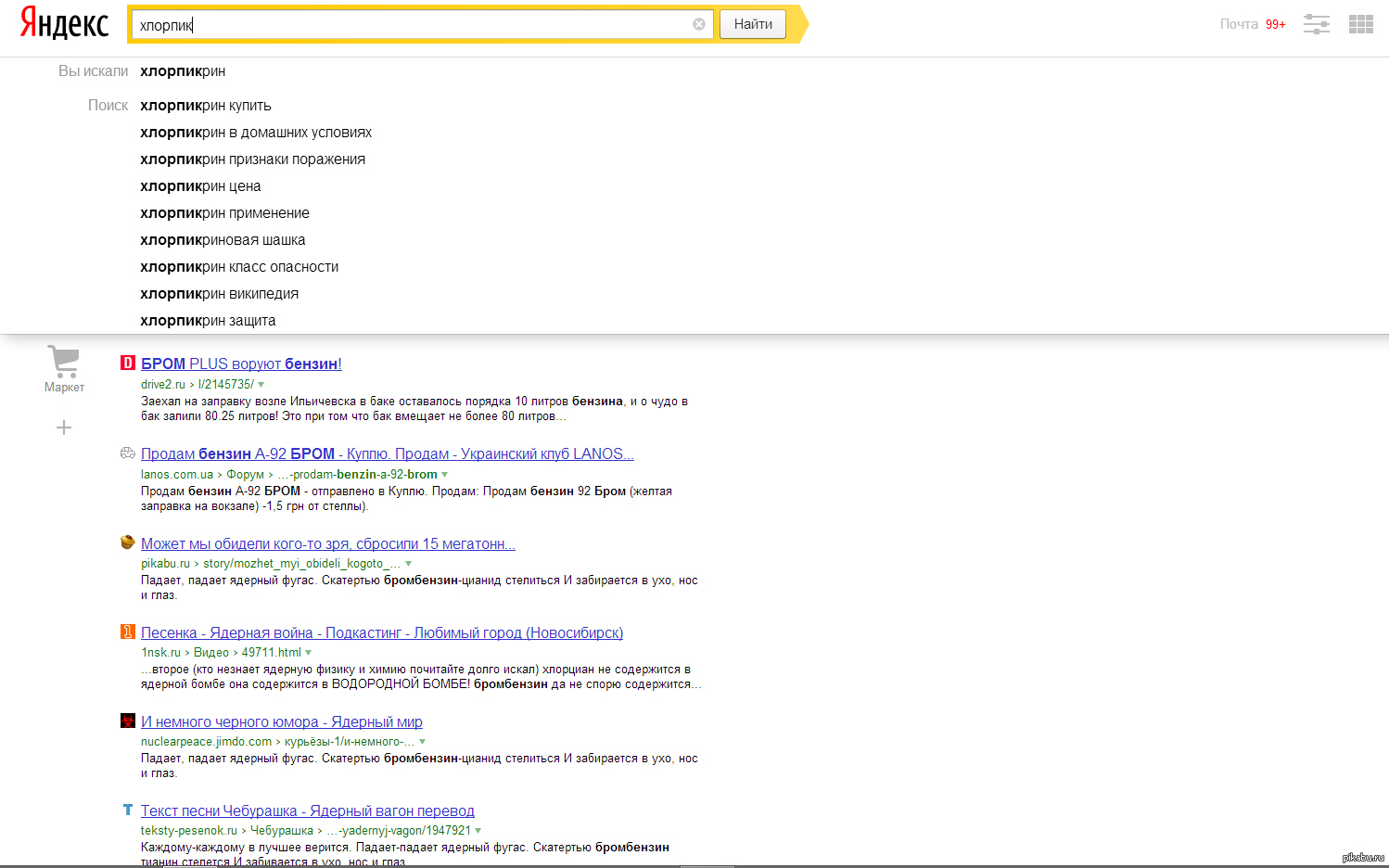This screenshot has height=868, width=1389.
Task: Open search settings sliders icon
Action: [1316, 24]
